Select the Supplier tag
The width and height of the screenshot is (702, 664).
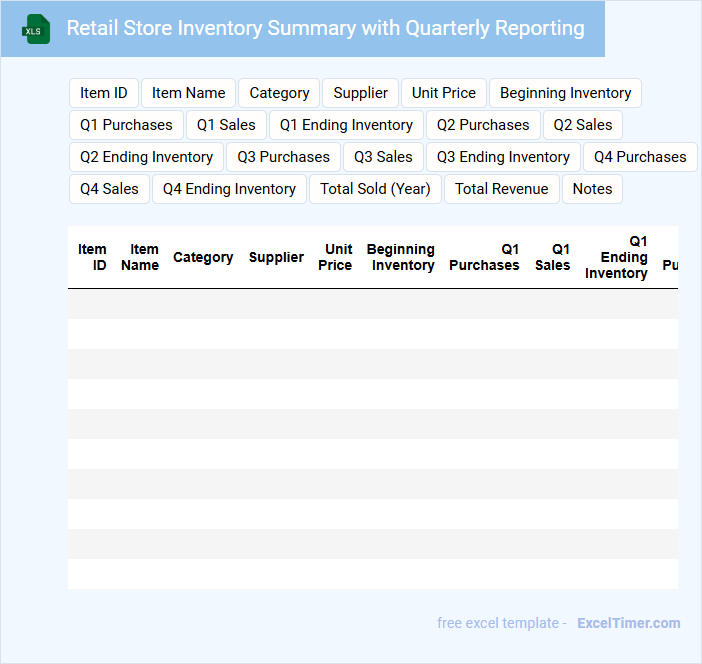tap(360, 93)
